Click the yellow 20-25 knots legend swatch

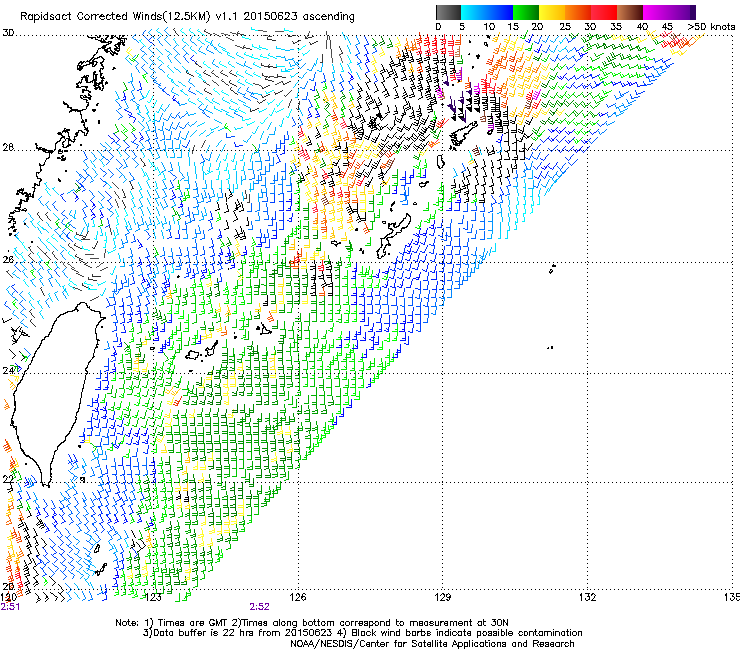click(x=552, y=12)
